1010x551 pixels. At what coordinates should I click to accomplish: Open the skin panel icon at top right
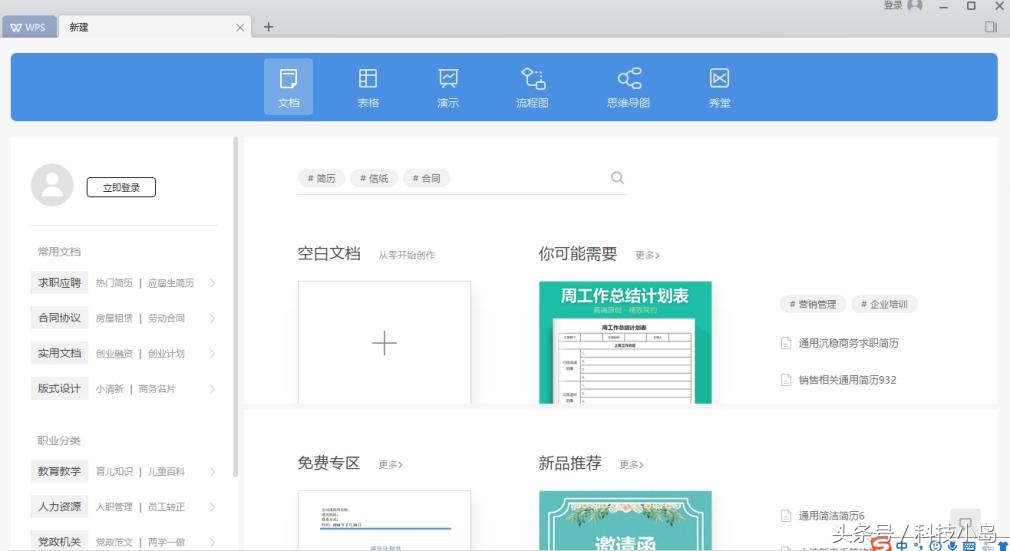coord(991,26)
